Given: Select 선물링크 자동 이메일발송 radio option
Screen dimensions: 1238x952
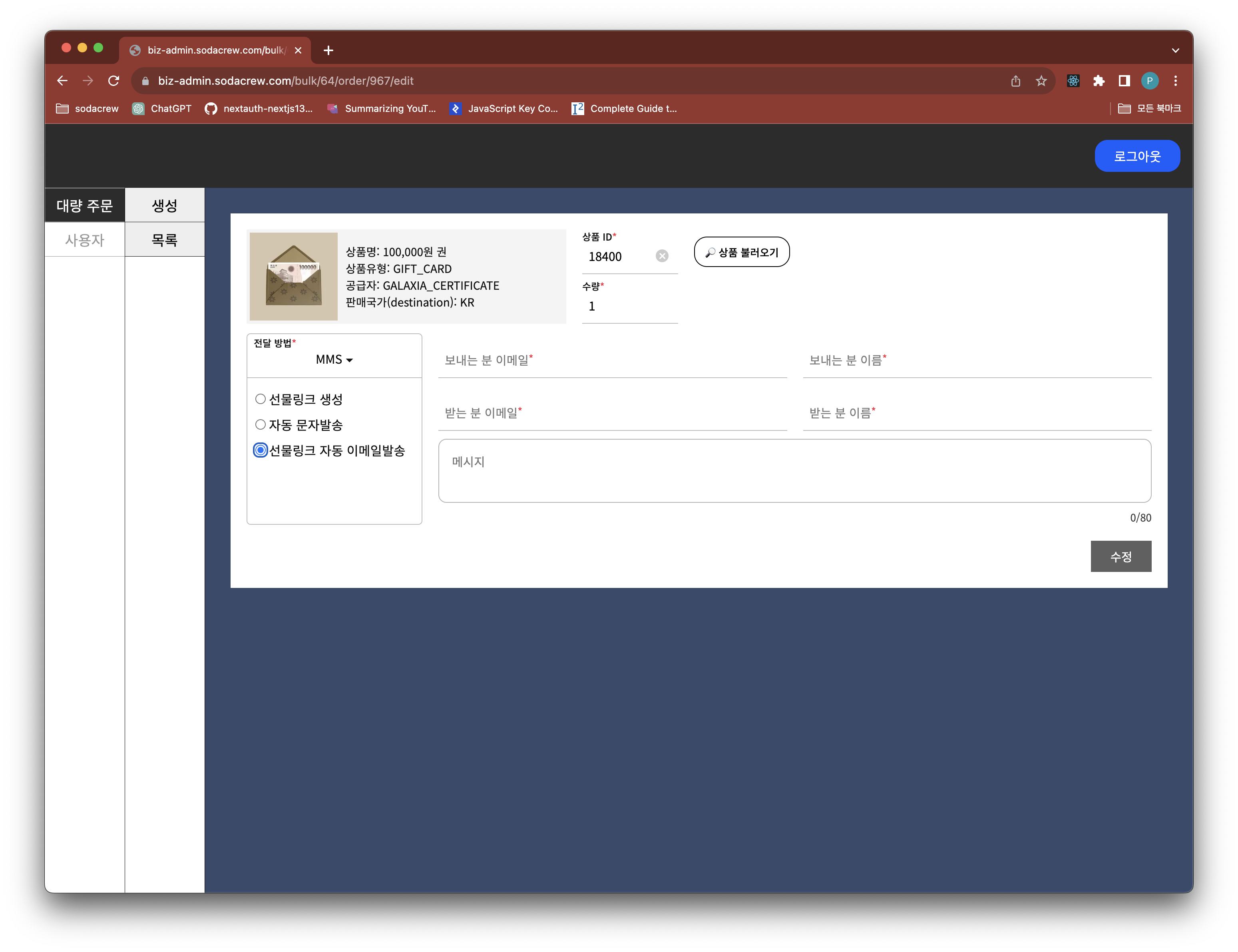Looking at the screenshot, I should (x=261, y=450).
